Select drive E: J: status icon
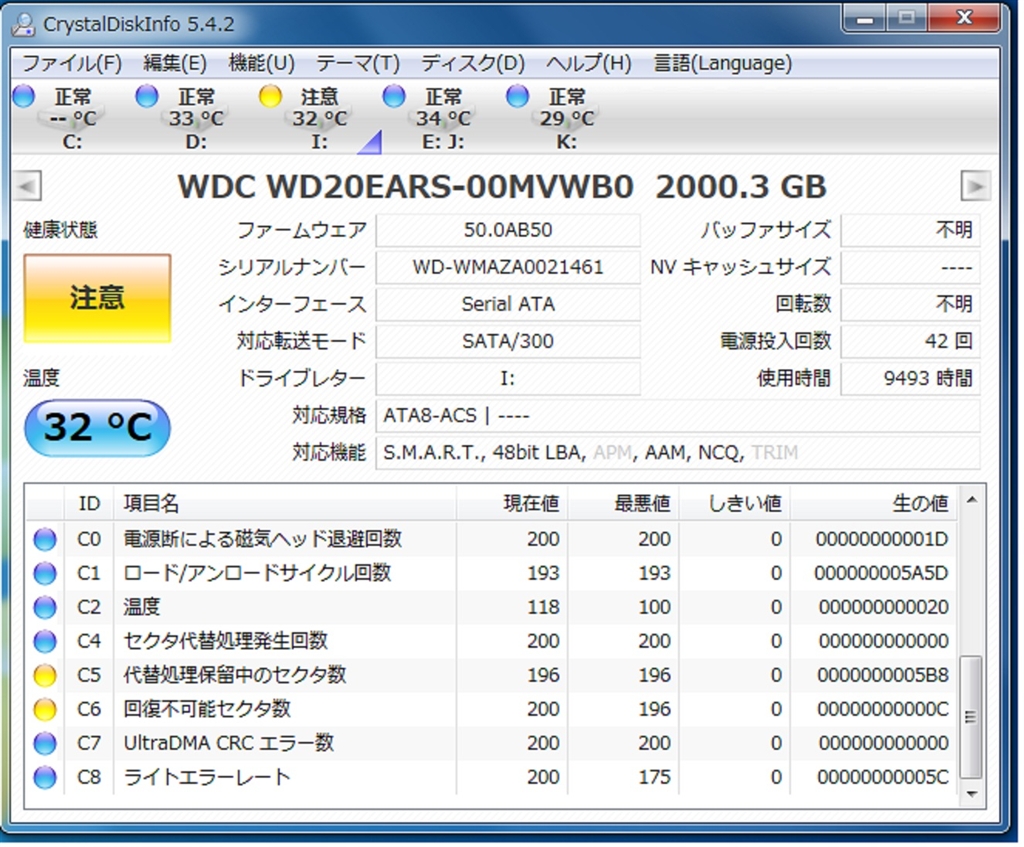 coord(394,96)
